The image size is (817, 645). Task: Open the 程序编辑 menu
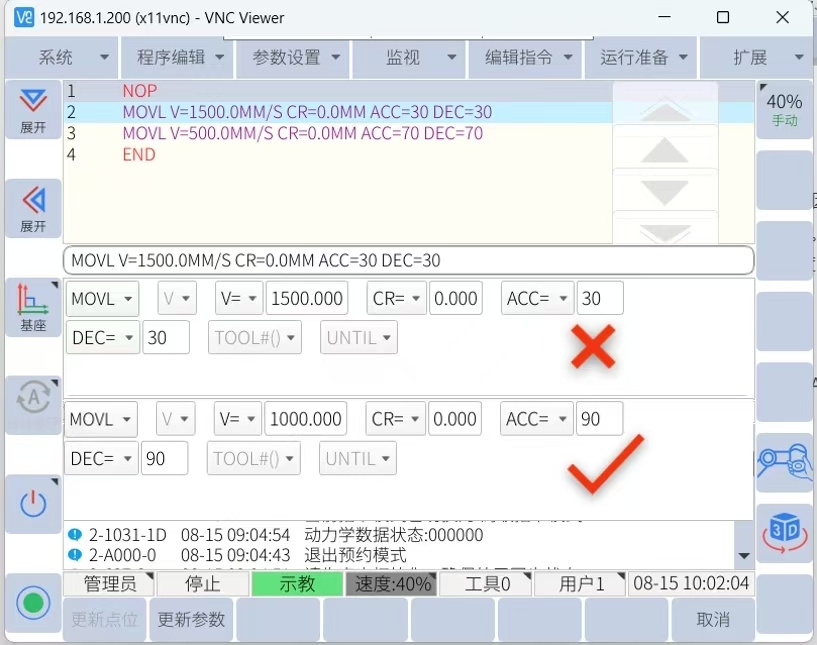tap(178, 58)
